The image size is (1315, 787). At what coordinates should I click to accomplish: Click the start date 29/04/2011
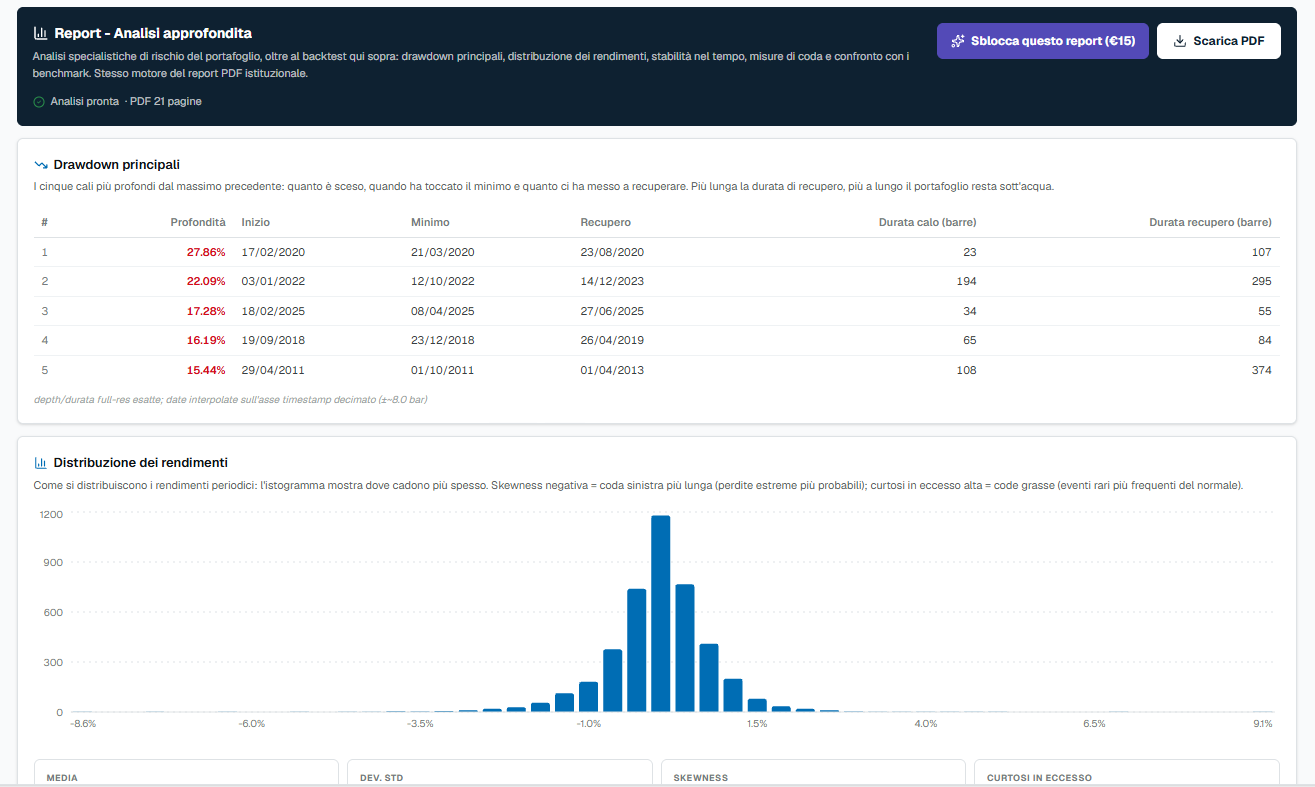pyautogui.click(x=273, y=370)
